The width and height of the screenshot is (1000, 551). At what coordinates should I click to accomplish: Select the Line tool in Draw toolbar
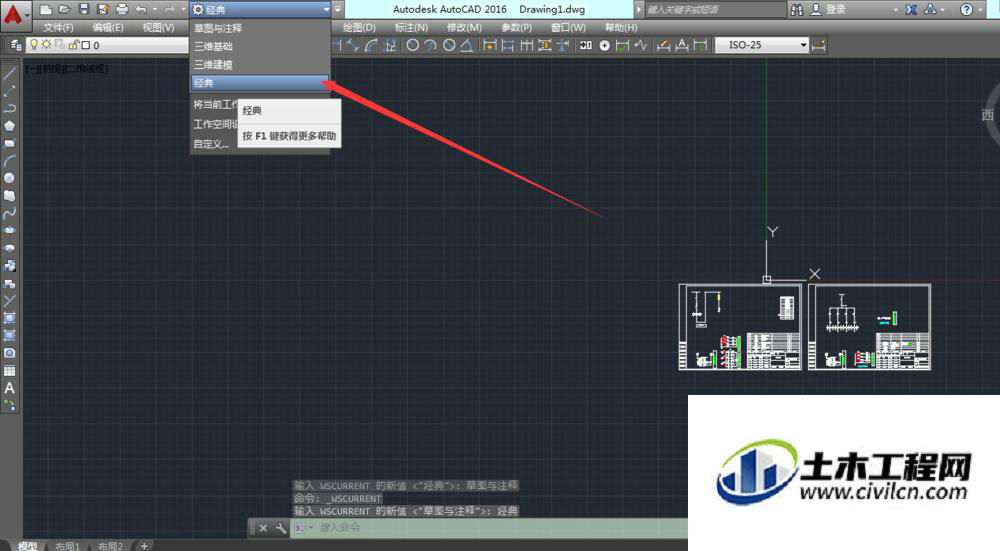(10, 73)
